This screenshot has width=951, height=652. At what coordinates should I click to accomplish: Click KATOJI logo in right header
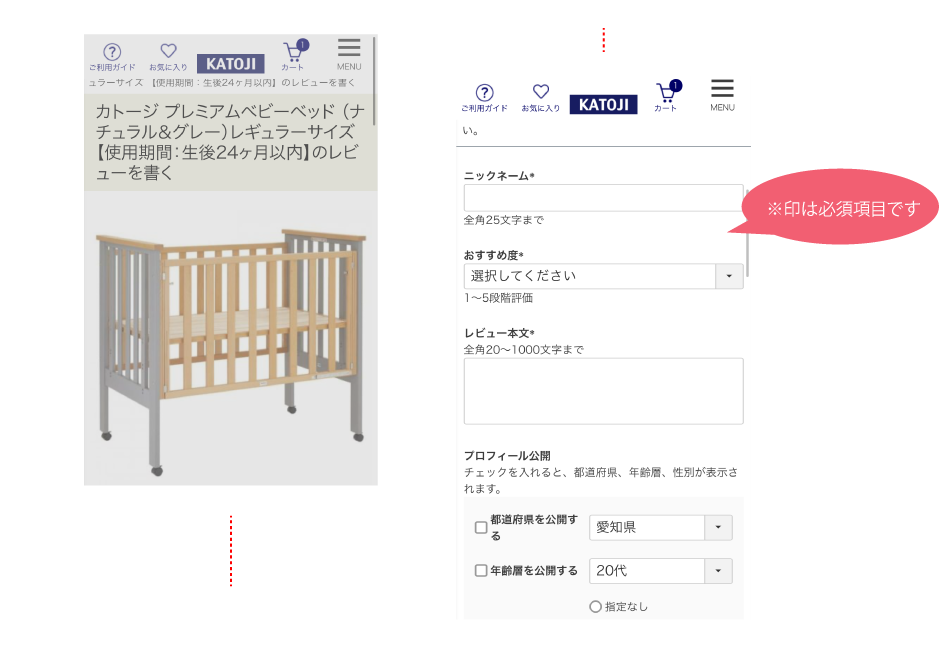[603, 104]
